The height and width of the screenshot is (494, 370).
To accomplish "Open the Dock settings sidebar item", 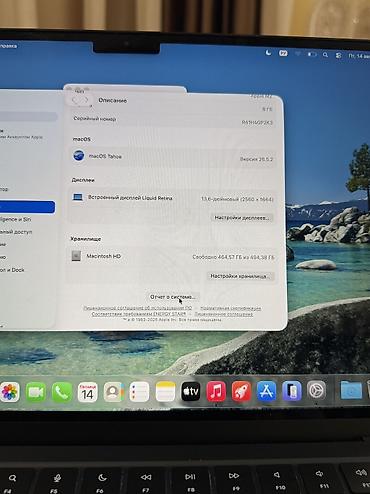I will coord(12,270).
